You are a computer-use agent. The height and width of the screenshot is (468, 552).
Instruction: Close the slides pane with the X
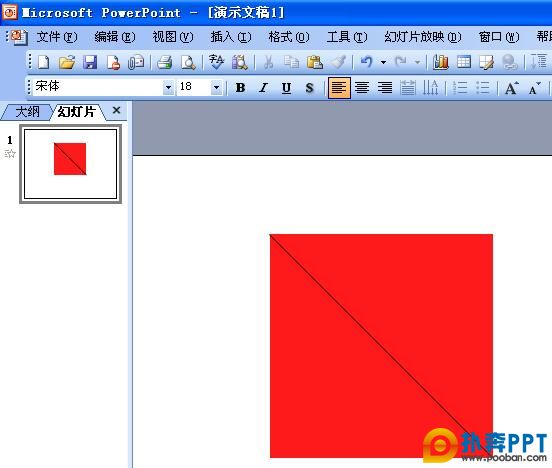(116, 111)
